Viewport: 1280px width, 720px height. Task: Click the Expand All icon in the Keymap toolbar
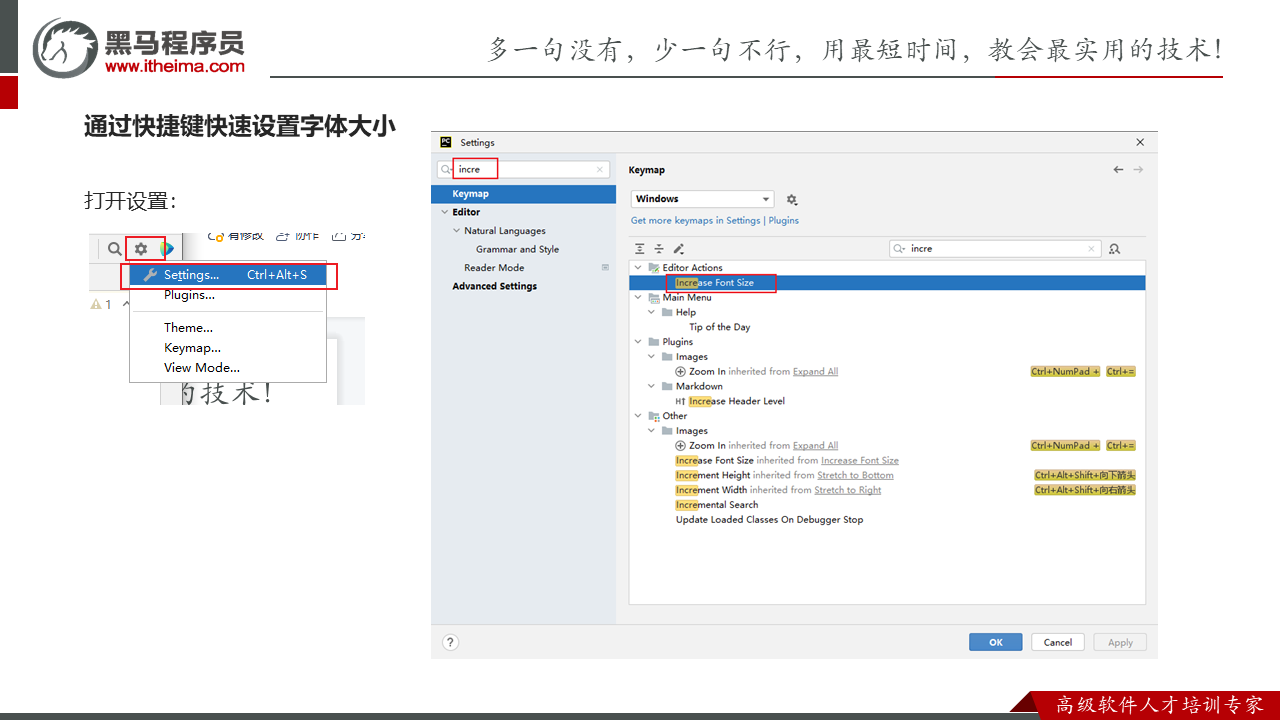(x=640, y=249)
